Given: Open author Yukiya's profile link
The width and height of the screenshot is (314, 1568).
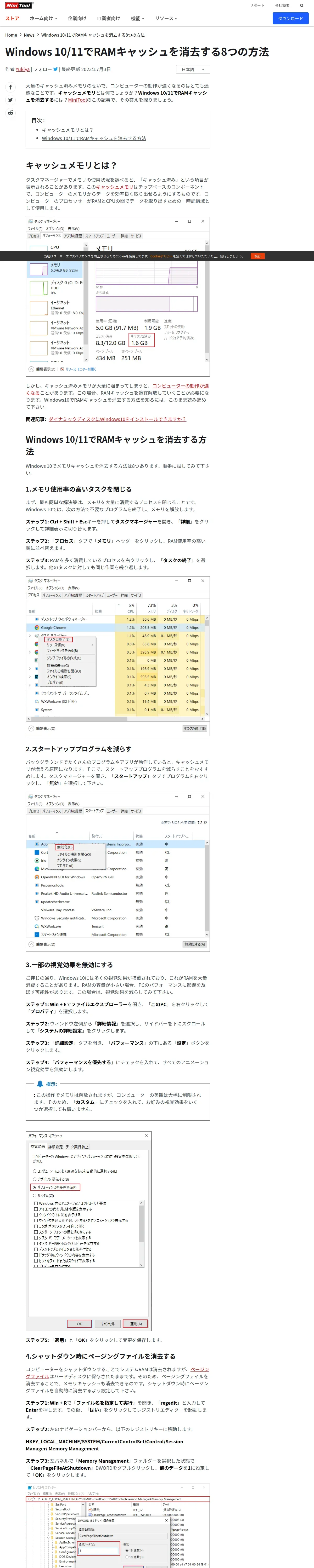Looking at the screenshot, I should tap(23, 70).
